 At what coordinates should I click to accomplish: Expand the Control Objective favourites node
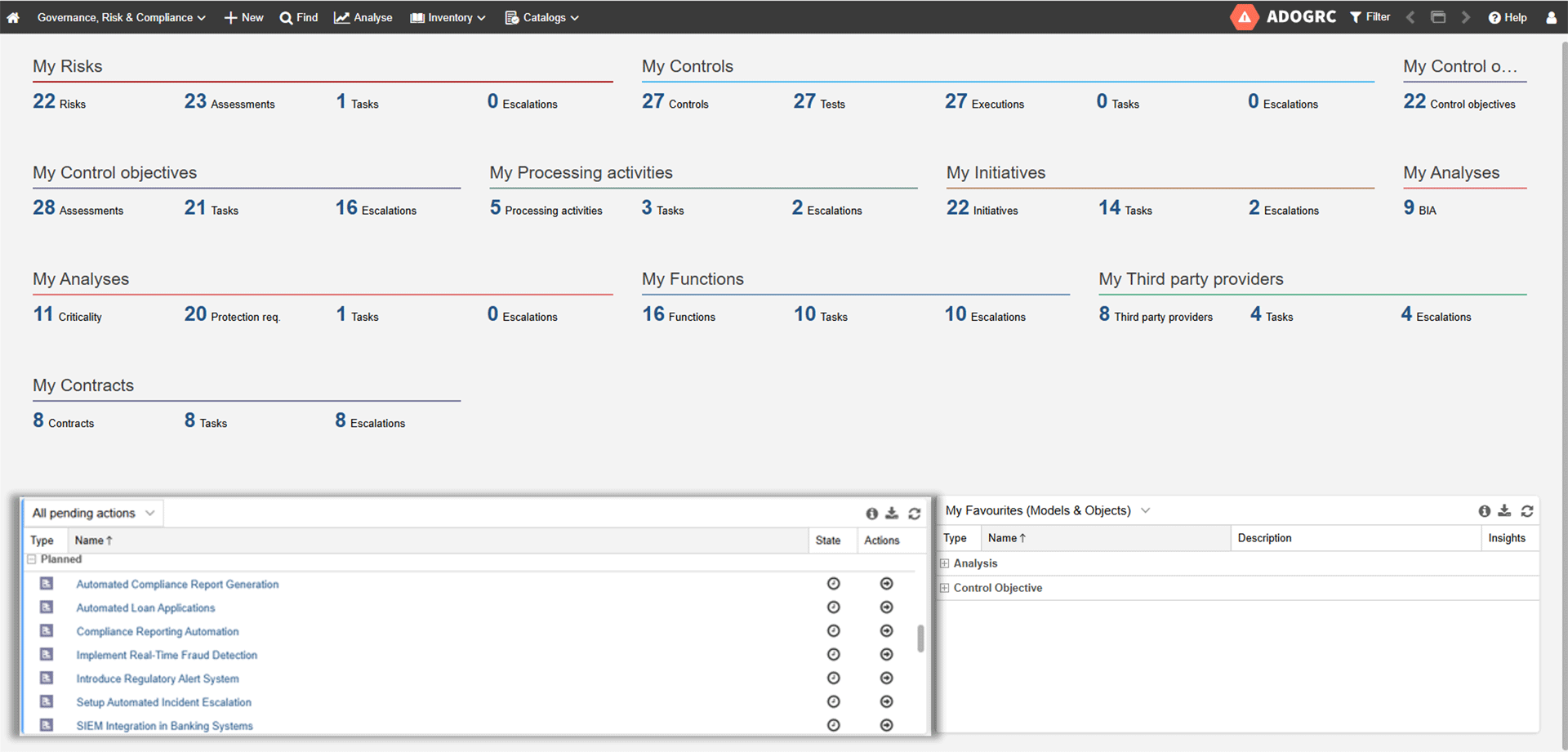click(x=944, y=588)
